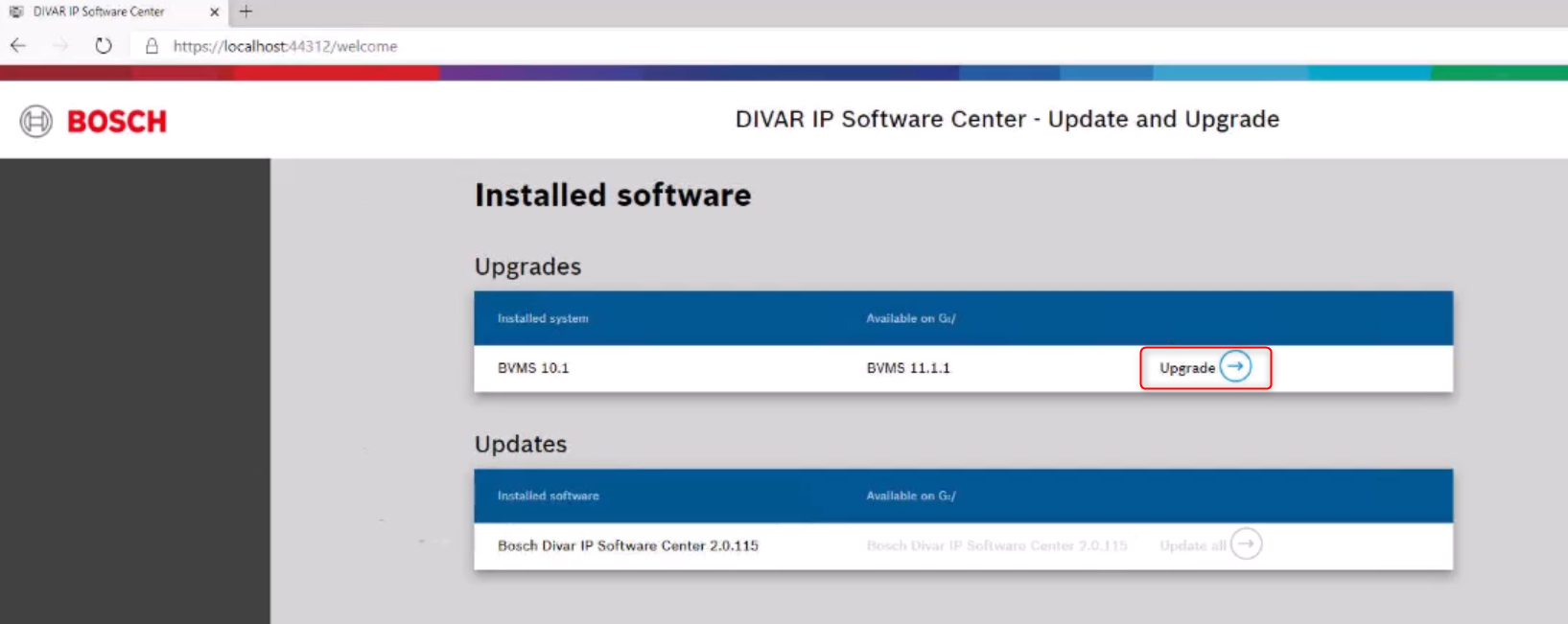
Task: Click the favicon on the DIVAR IP tab
Action: pos(16,12)
